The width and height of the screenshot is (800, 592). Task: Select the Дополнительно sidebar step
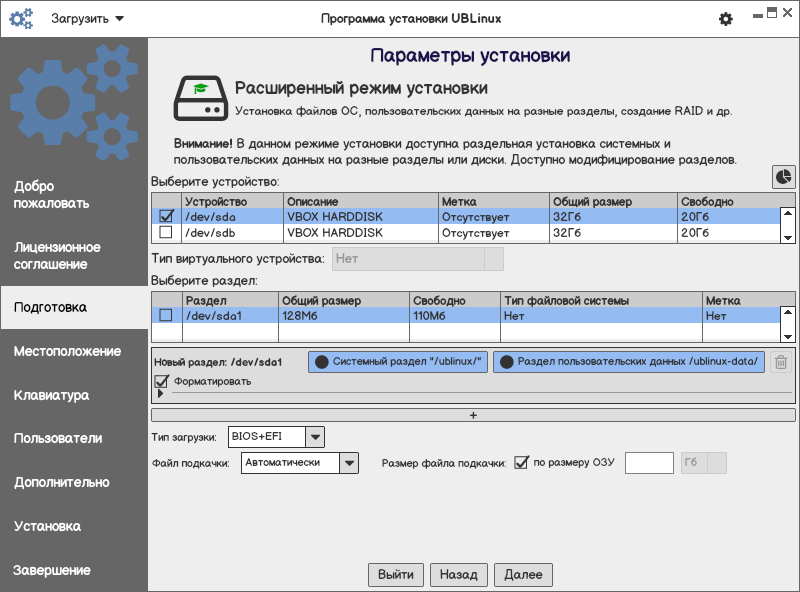62,482
